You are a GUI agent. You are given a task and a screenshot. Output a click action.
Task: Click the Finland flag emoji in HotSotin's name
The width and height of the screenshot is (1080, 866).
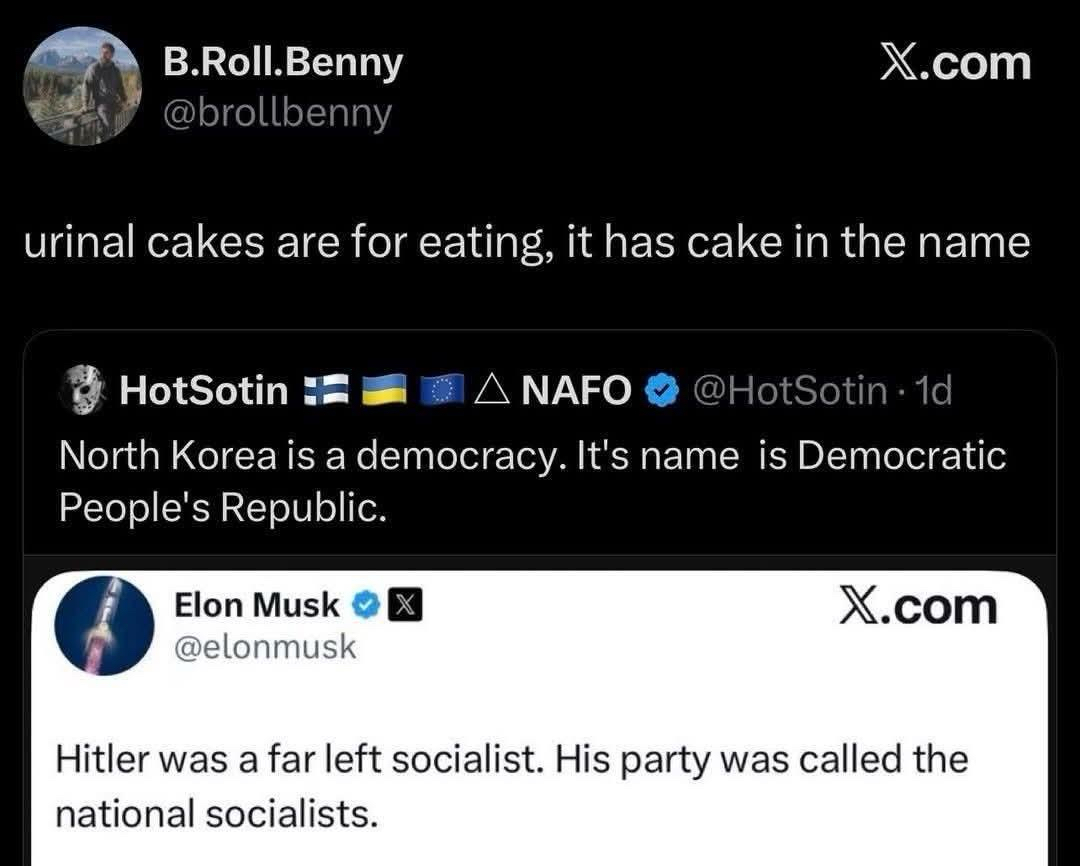pyautogui.click(x=325, y=391)
